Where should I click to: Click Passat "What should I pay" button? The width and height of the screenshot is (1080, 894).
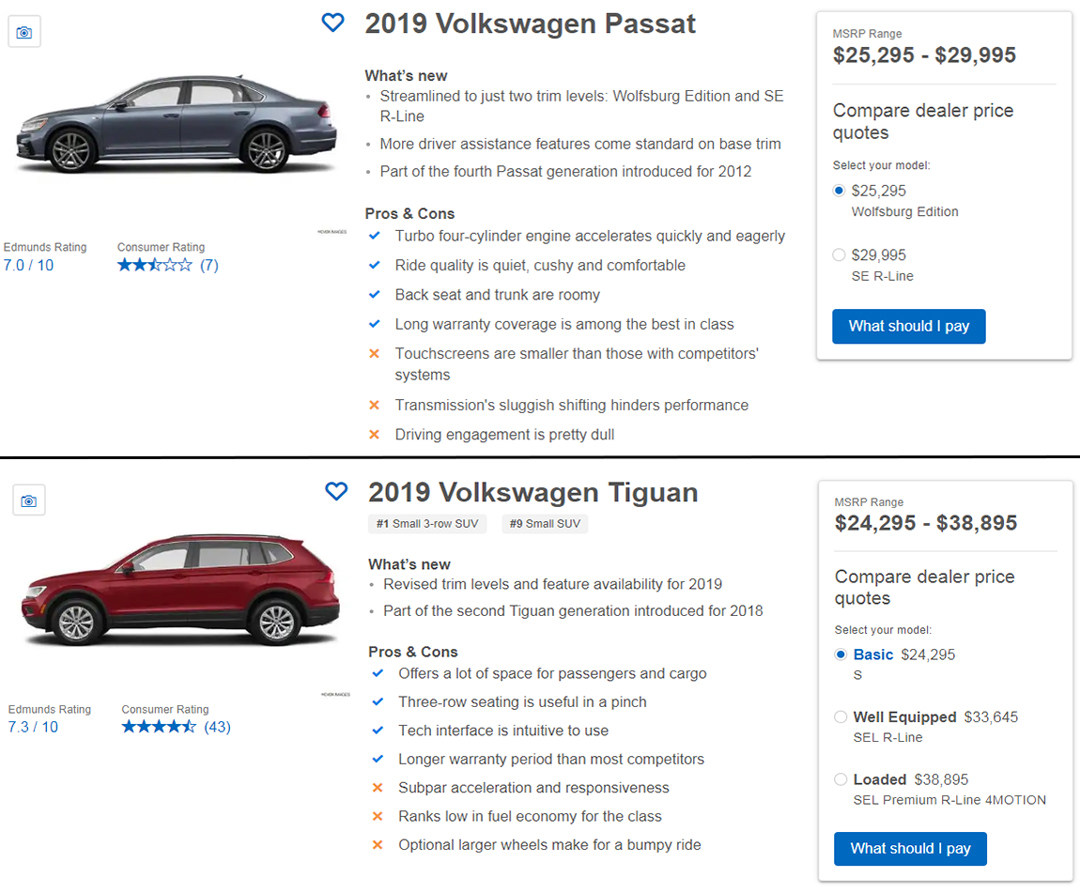pyautogui.click(x=909, y=326)
